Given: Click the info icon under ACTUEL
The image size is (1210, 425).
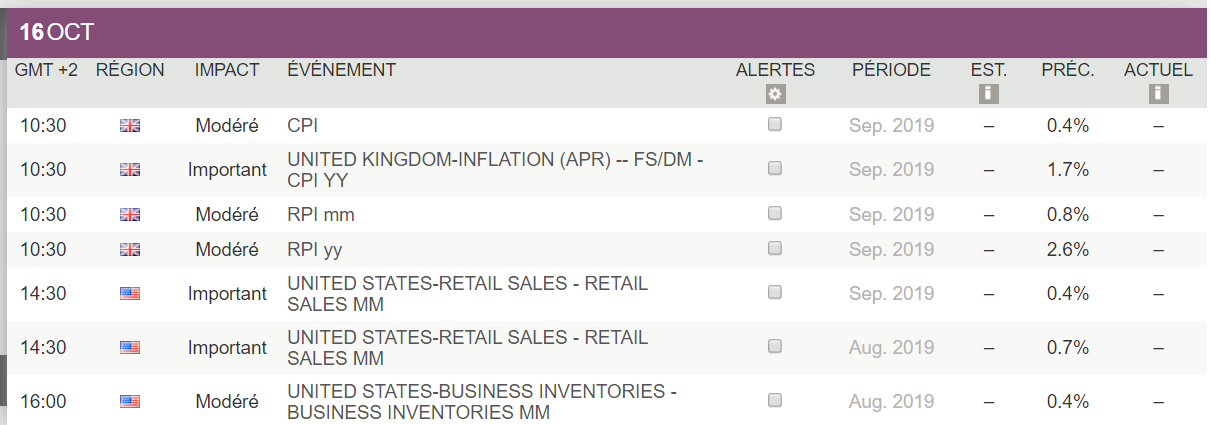Looking at the screenshot, I should (x=1158, y=94).
